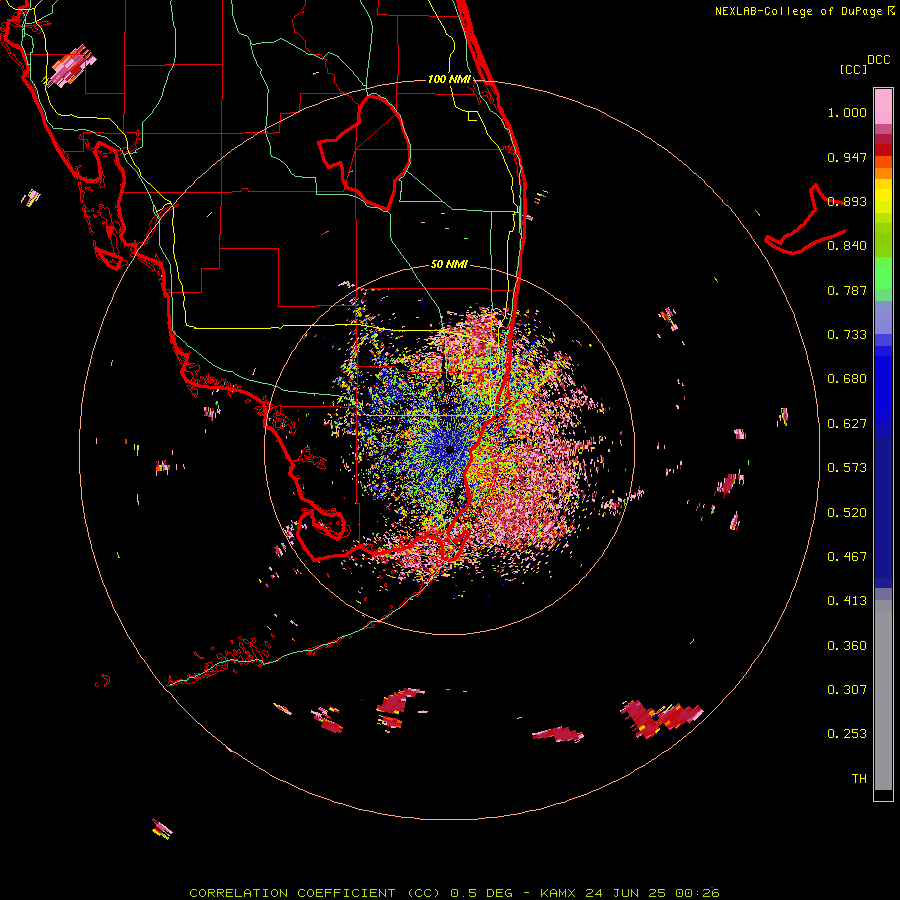The height and width of the screenshot is (900, 900).
Task: Pick the yellow color bar segment
Action: click(x=883, y=196)
